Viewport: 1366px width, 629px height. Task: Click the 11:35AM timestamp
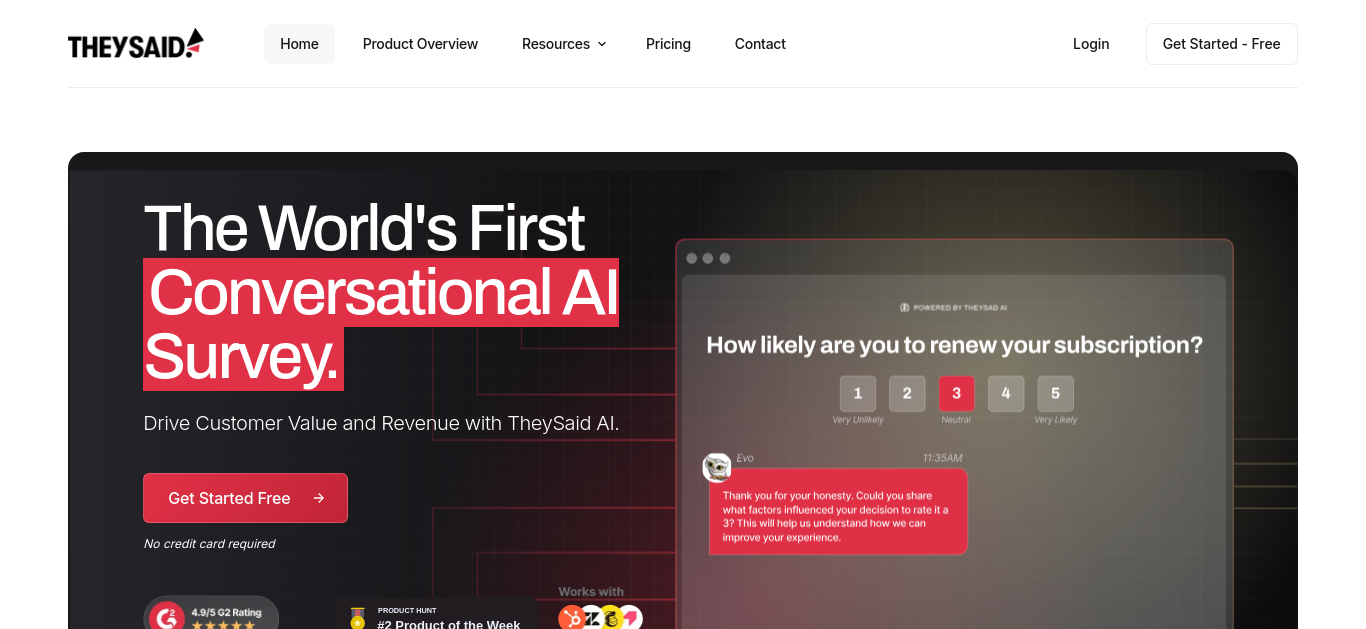click(x=942, y=458)
